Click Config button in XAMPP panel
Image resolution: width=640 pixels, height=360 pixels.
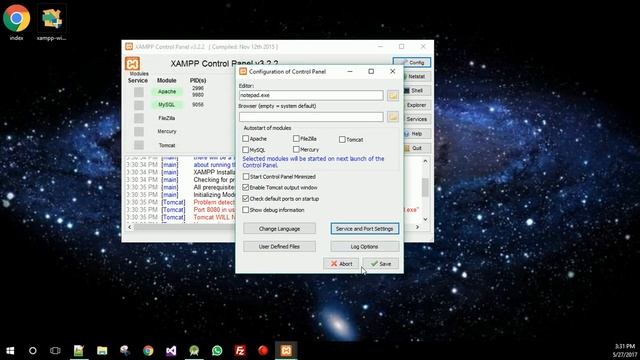(x=412, y=62)
